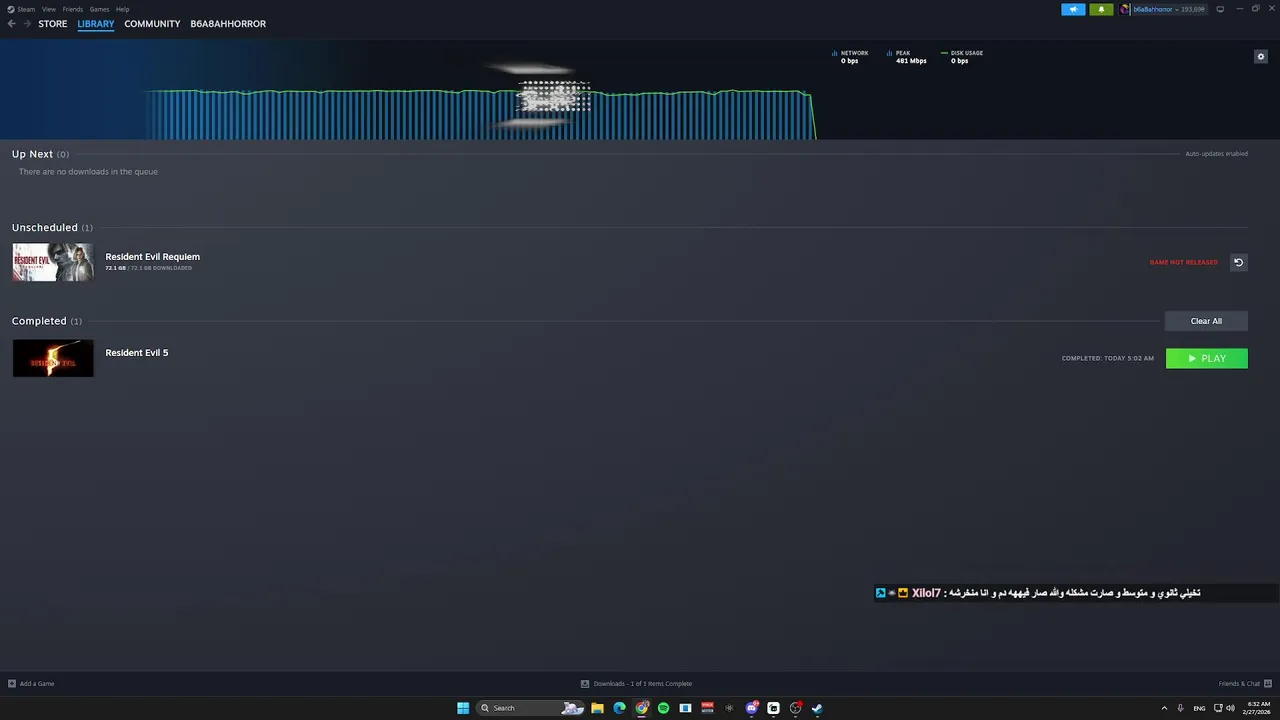The width and height of the screenshot is (1280, 720).
Task: Click the 'no downloads in the queue' message
Action: 88,172
